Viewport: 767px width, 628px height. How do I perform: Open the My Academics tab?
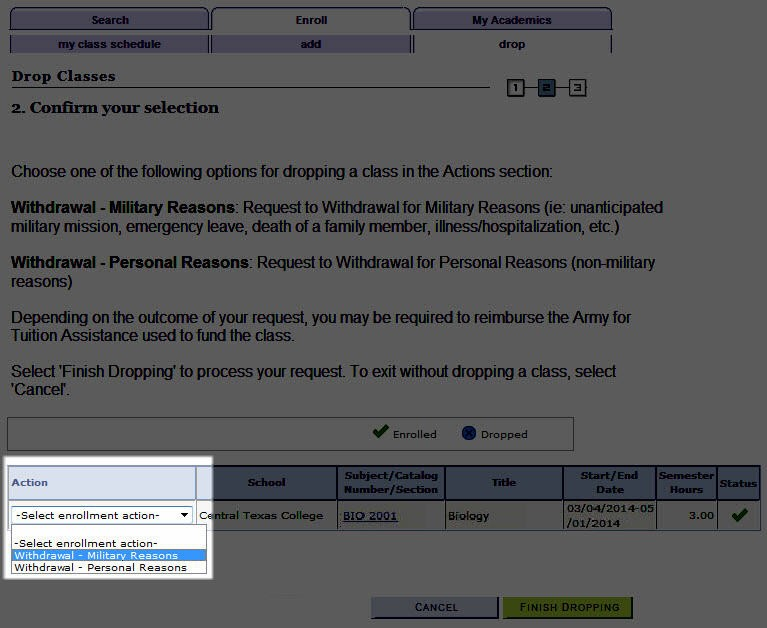tap(512, 20)
